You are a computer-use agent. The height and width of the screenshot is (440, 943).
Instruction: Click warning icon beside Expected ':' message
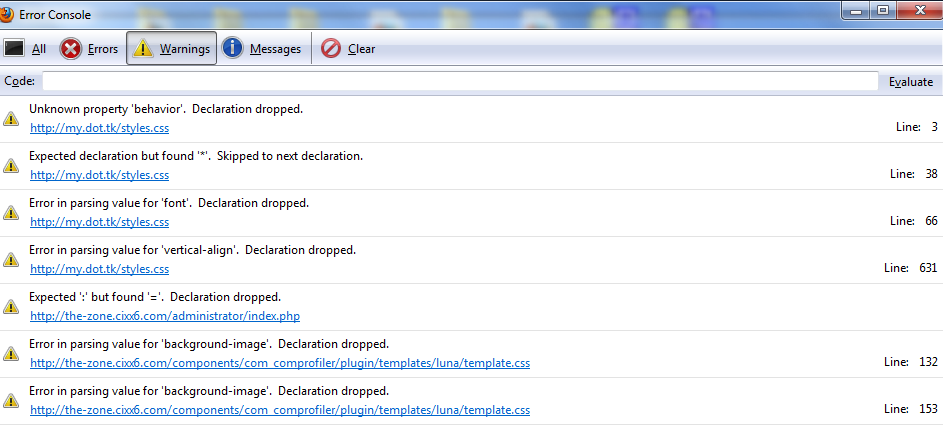11,306
